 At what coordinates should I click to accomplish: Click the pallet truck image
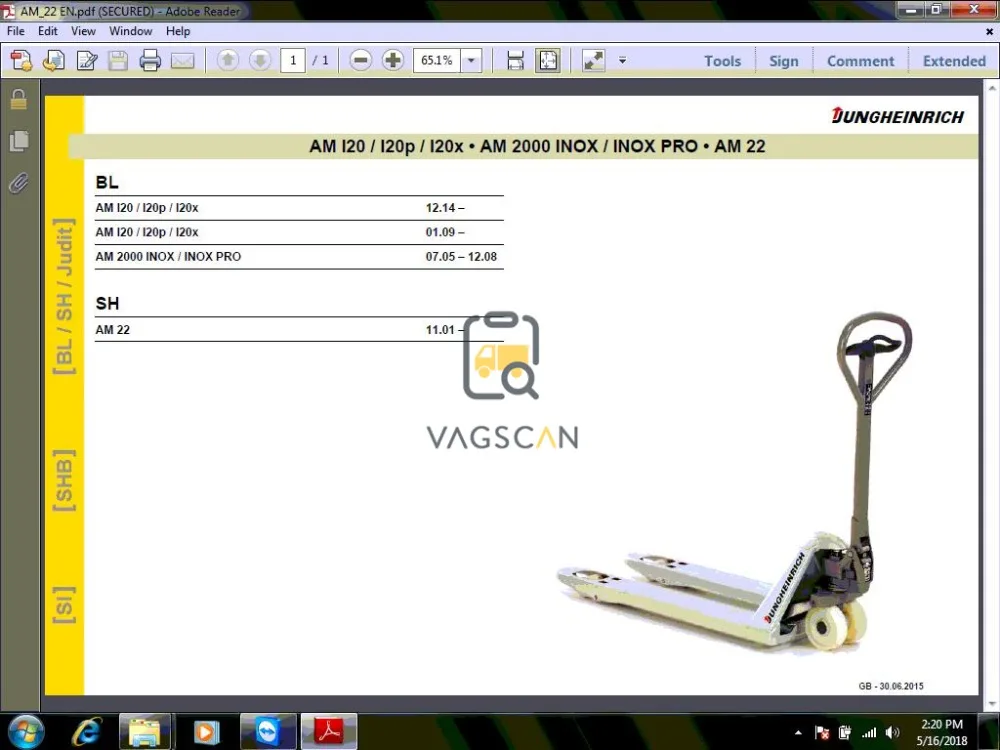[735, 483]
